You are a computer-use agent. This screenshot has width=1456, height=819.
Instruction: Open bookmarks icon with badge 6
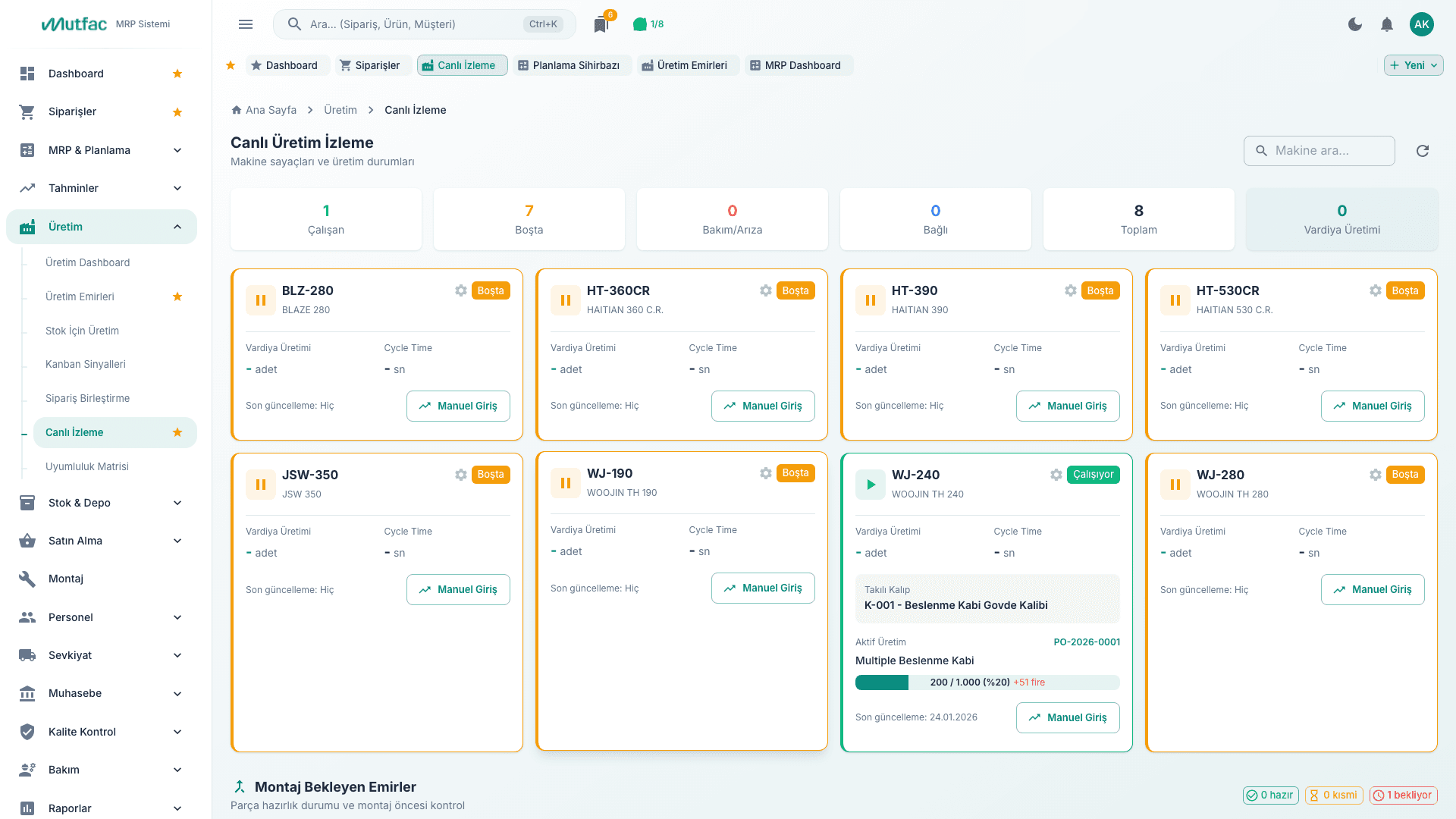(601, 24)
